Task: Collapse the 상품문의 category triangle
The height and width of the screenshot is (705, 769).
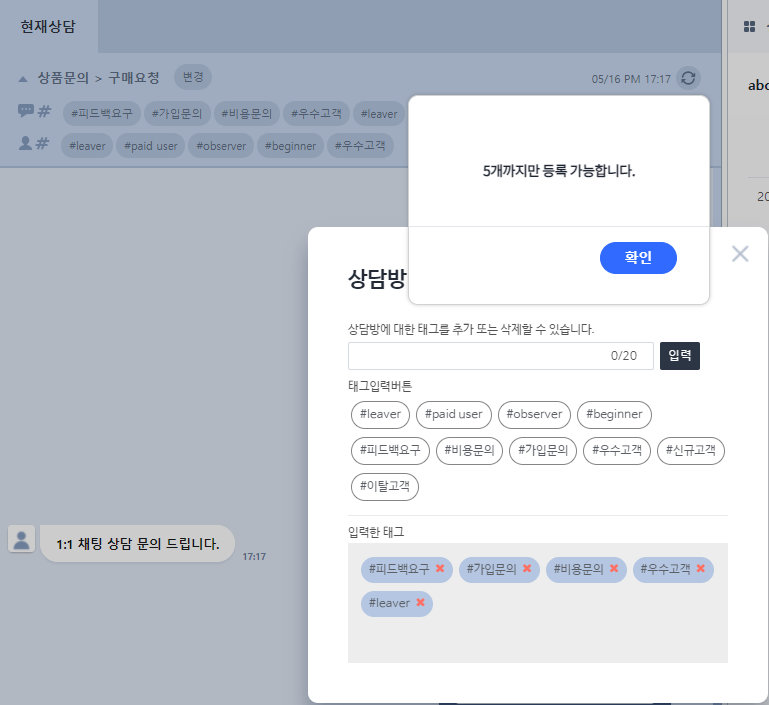Action: [x=23, y=78]
